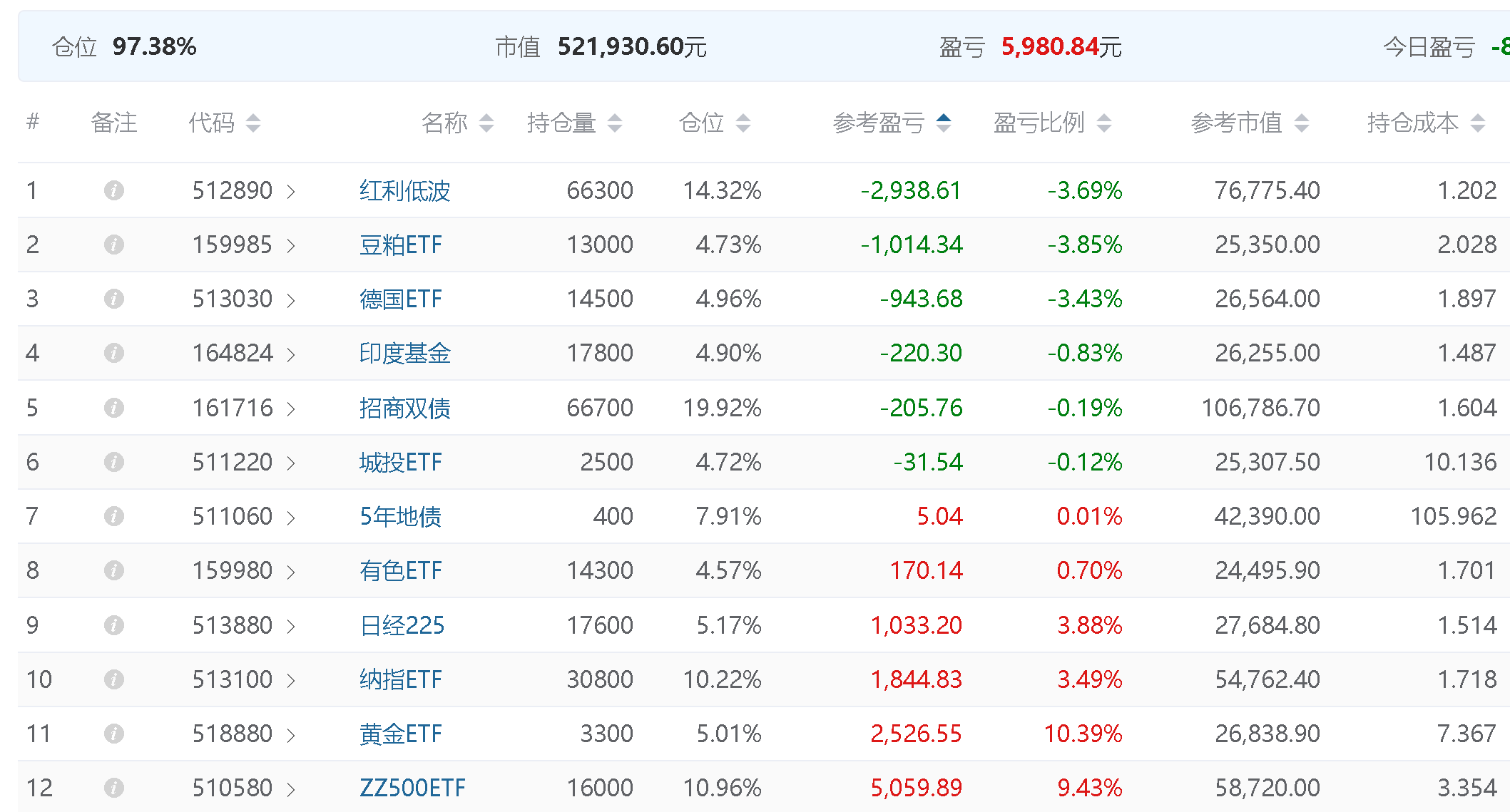The width and height of the screenshot is (1510, 812).
Task: Toggle sorting by 盈亏比例 column
Action: [x=1104, y=123]
